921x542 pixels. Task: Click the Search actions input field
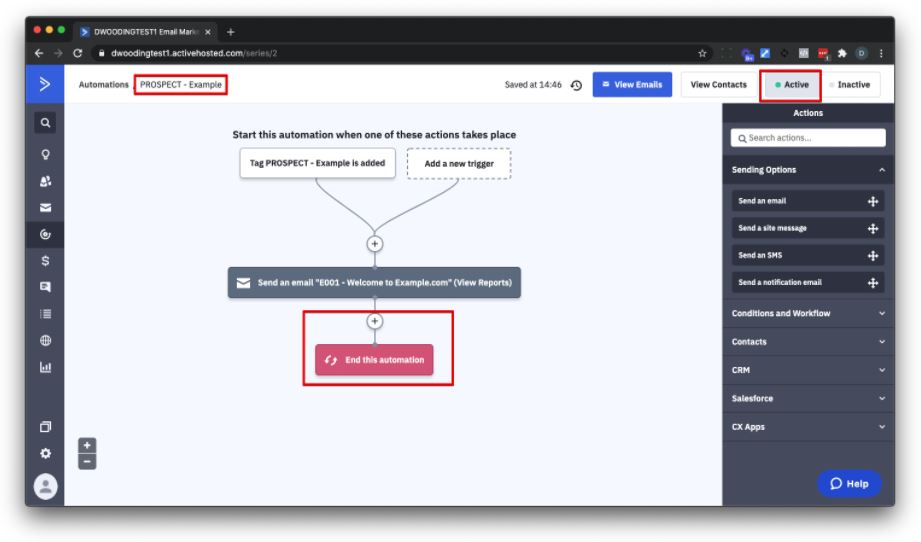(808, 138)
